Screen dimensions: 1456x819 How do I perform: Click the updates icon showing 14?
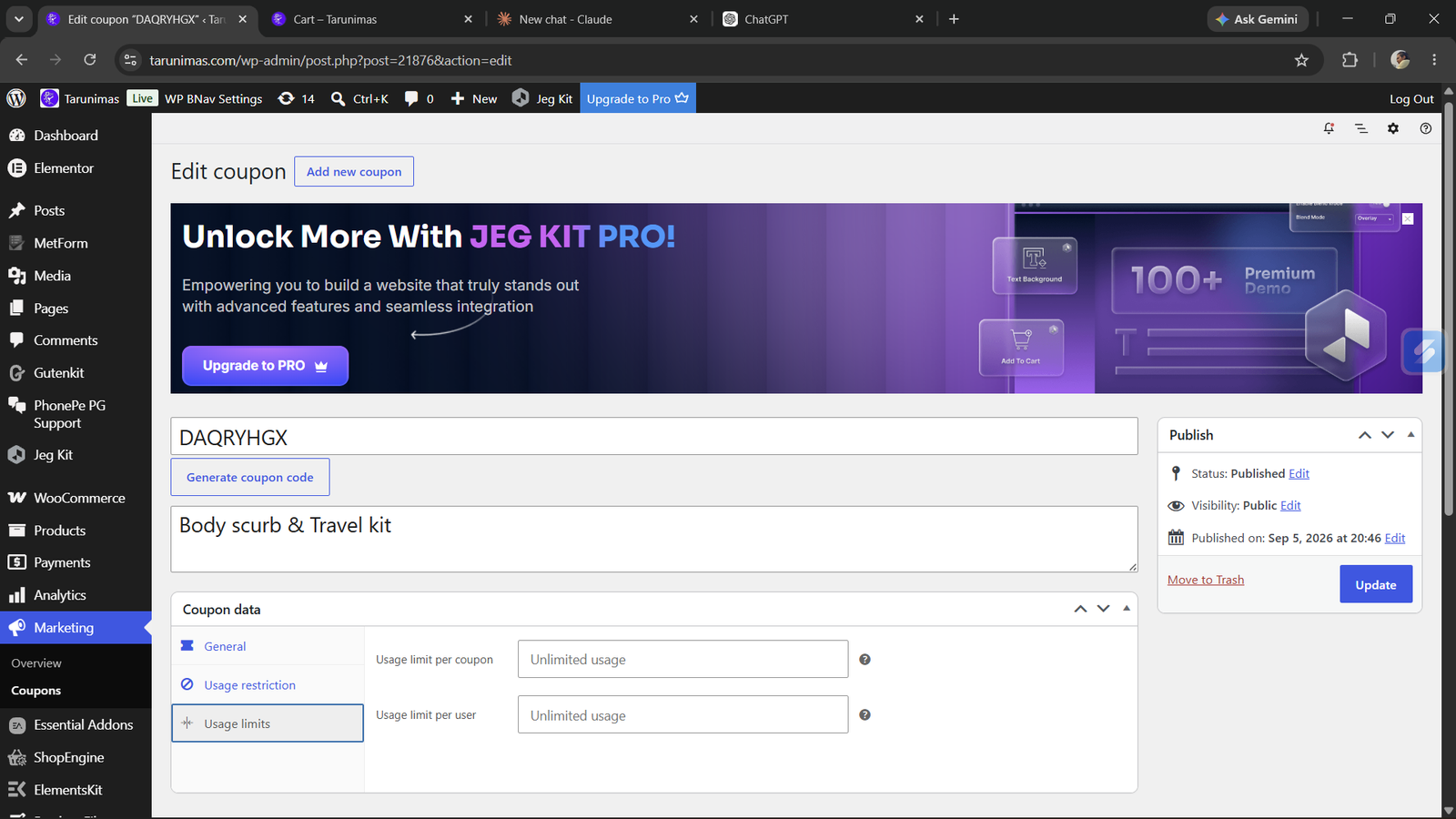pyautogui.click(x=297, y=98)
